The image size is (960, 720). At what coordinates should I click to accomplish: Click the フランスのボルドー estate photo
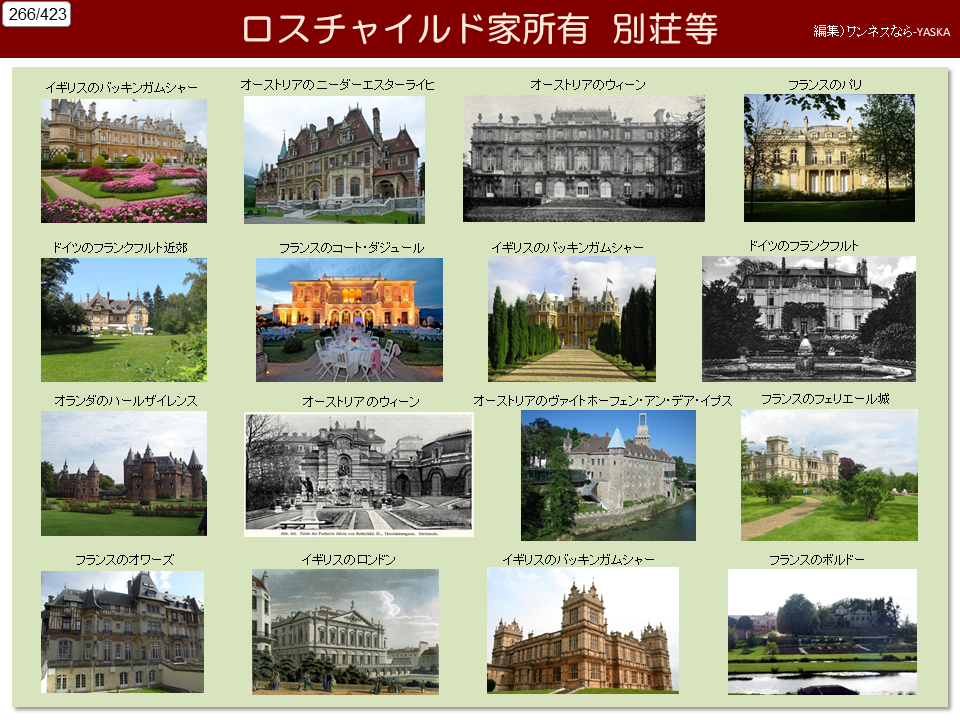(822, 631)
